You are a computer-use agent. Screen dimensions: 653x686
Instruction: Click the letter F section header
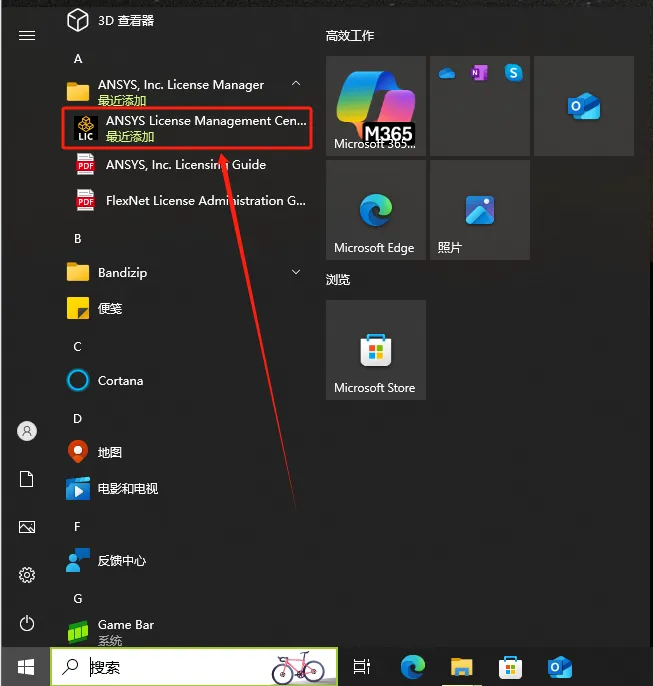click(x=77, y=527)
